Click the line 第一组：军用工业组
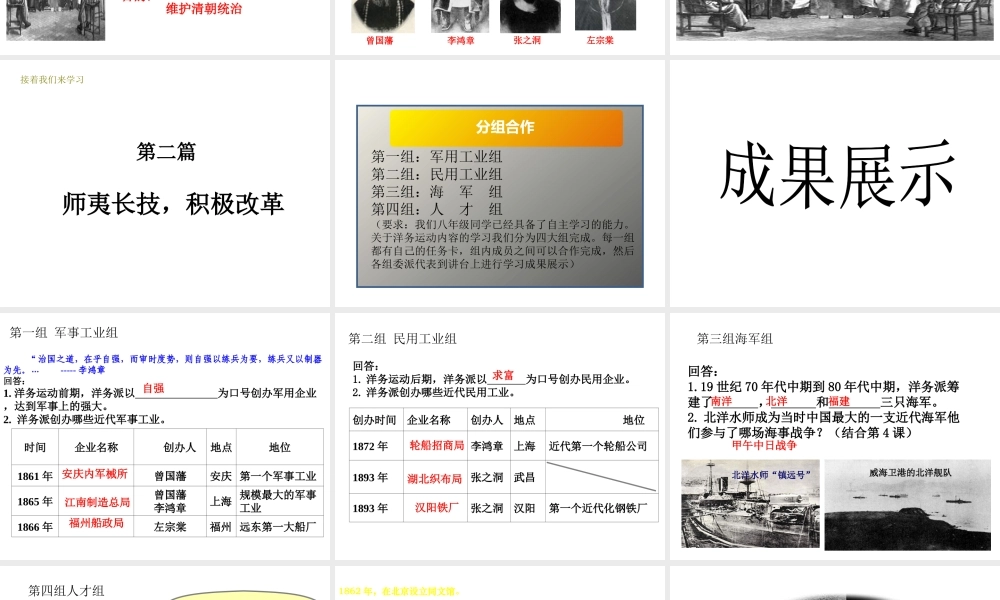Image resolution: width=1000 pixels, height=600 pixels. (437, 157)
